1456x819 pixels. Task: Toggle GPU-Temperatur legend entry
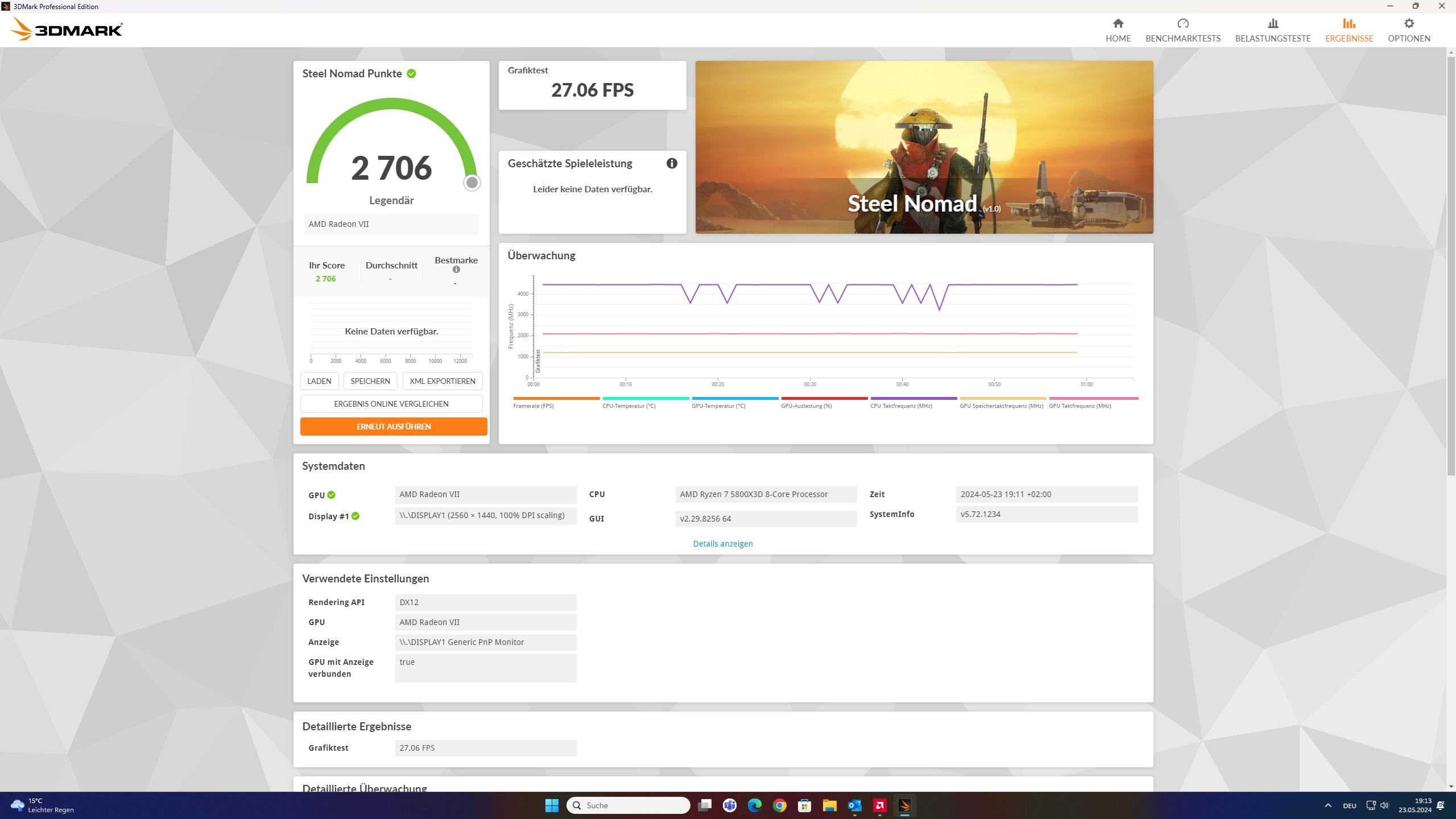(718, 406)
